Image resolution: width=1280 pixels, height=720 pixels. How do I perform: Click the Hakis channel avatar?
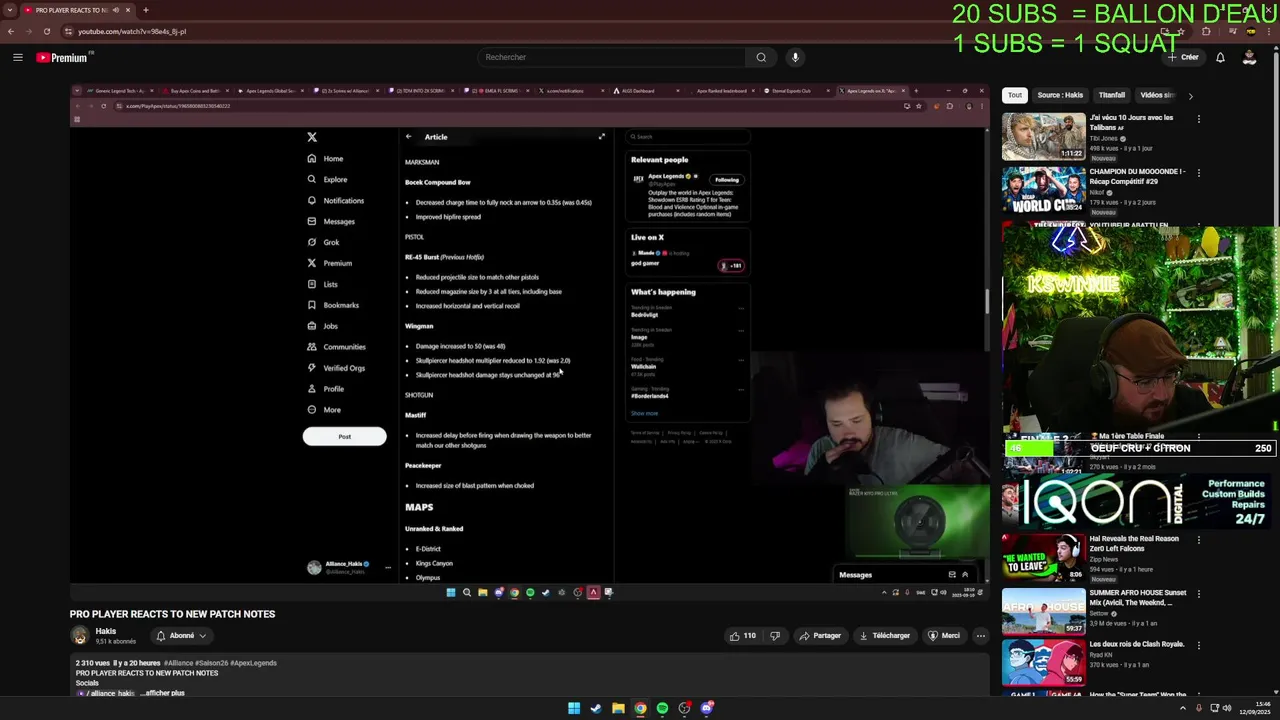[x=79, y=636]
